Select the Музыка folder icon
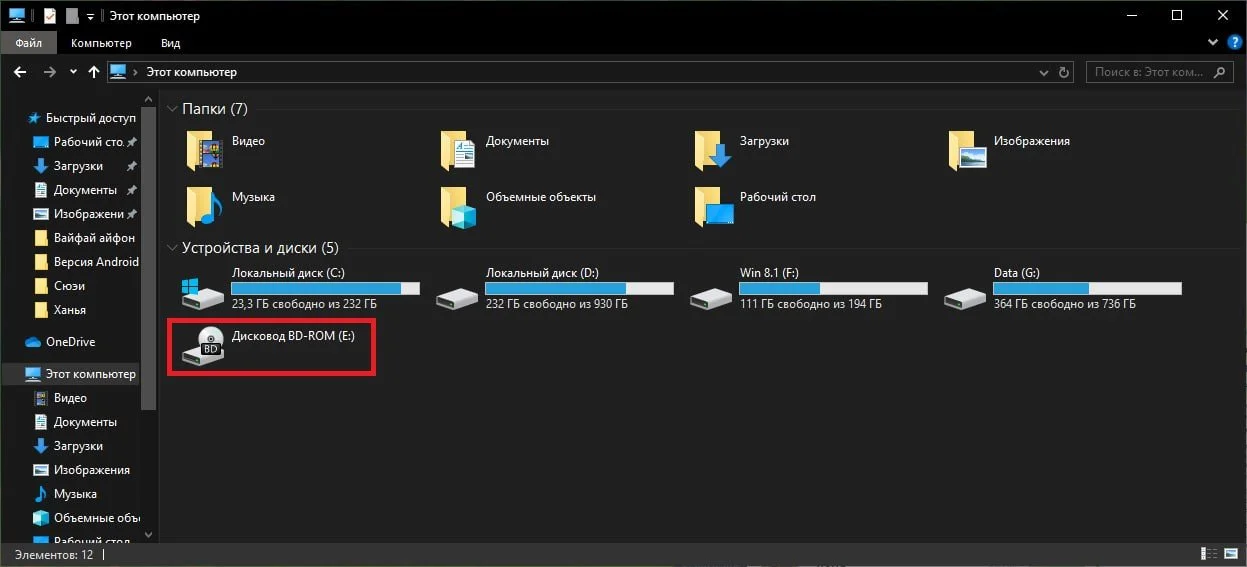 [x=205, y=206]
